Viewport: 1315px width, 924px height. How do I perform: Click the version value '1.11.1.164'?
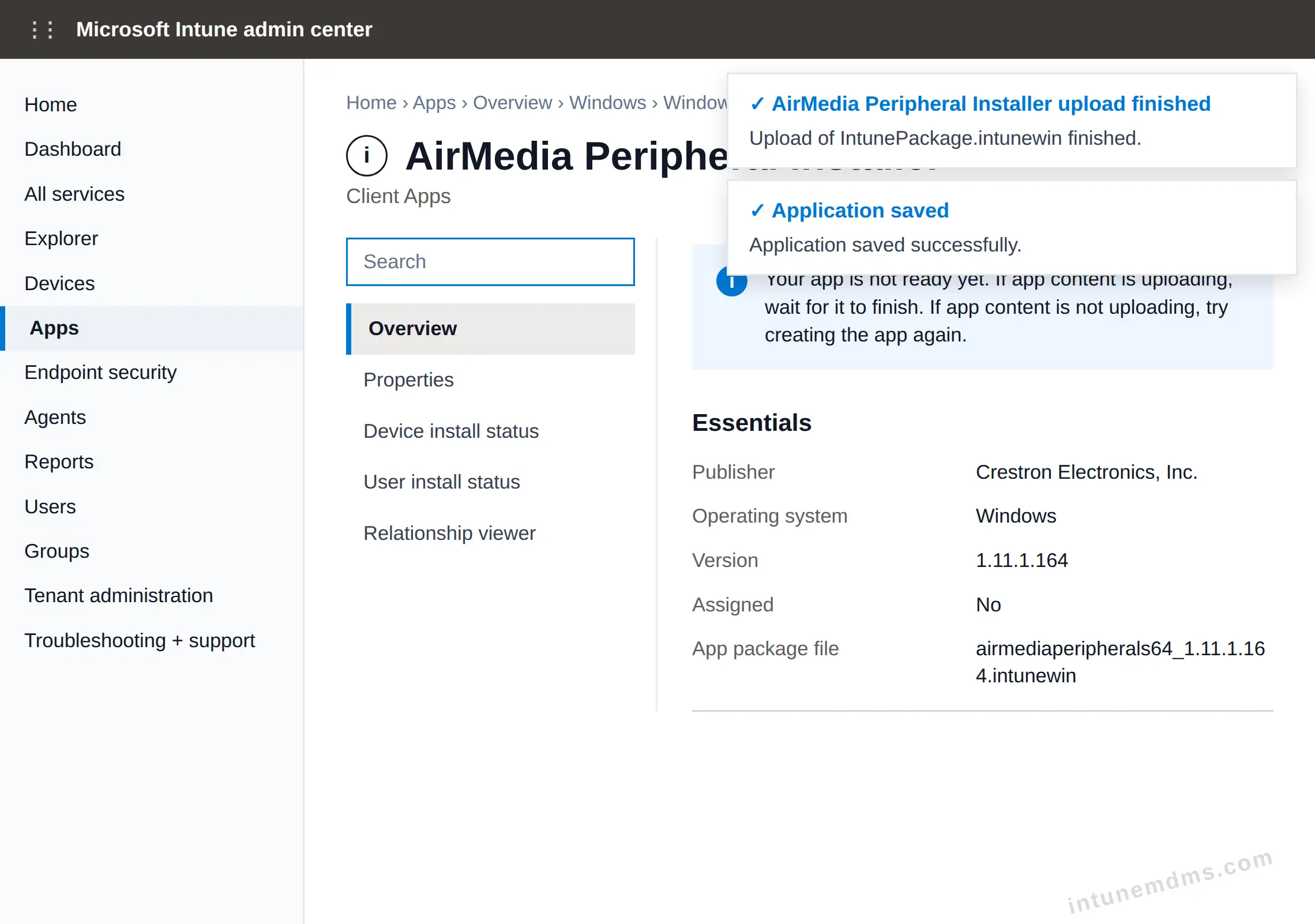[x=1021, y=561]
